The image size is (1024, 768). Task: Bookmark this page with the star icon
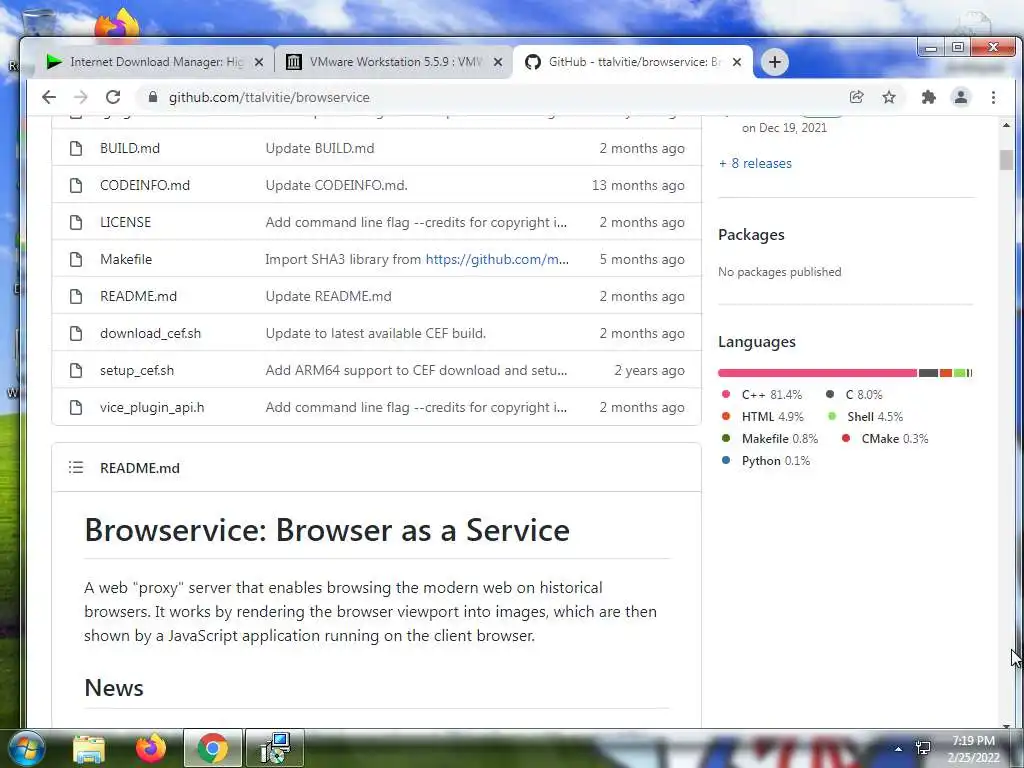coord(889,97)
